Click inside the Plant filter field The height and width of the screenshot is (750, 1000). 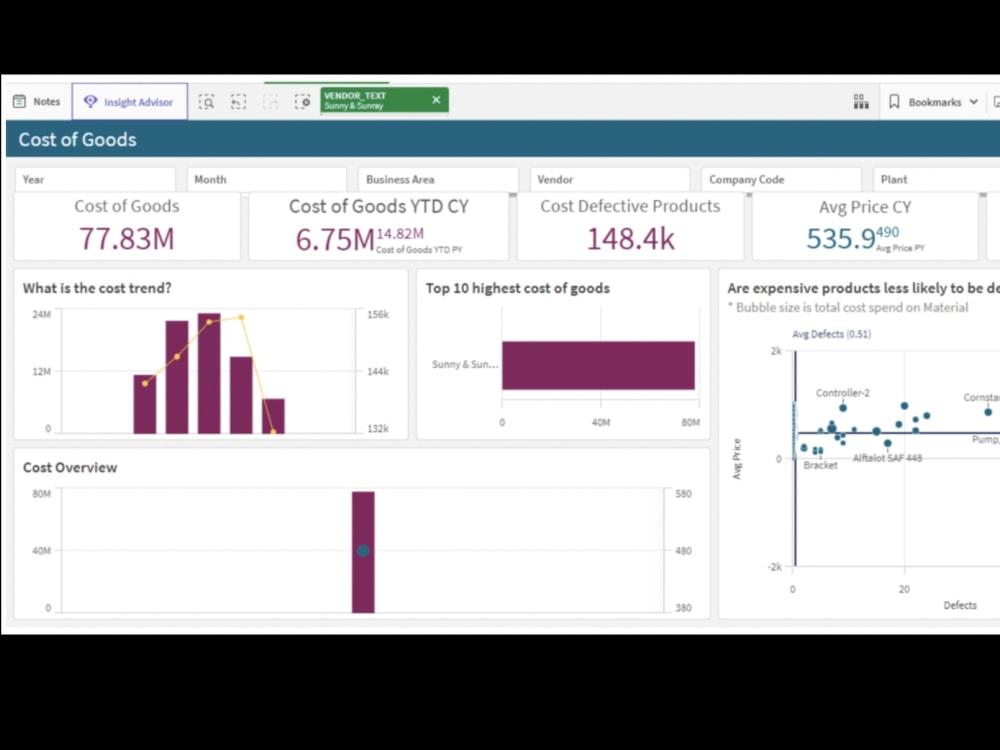click(935, 179)
